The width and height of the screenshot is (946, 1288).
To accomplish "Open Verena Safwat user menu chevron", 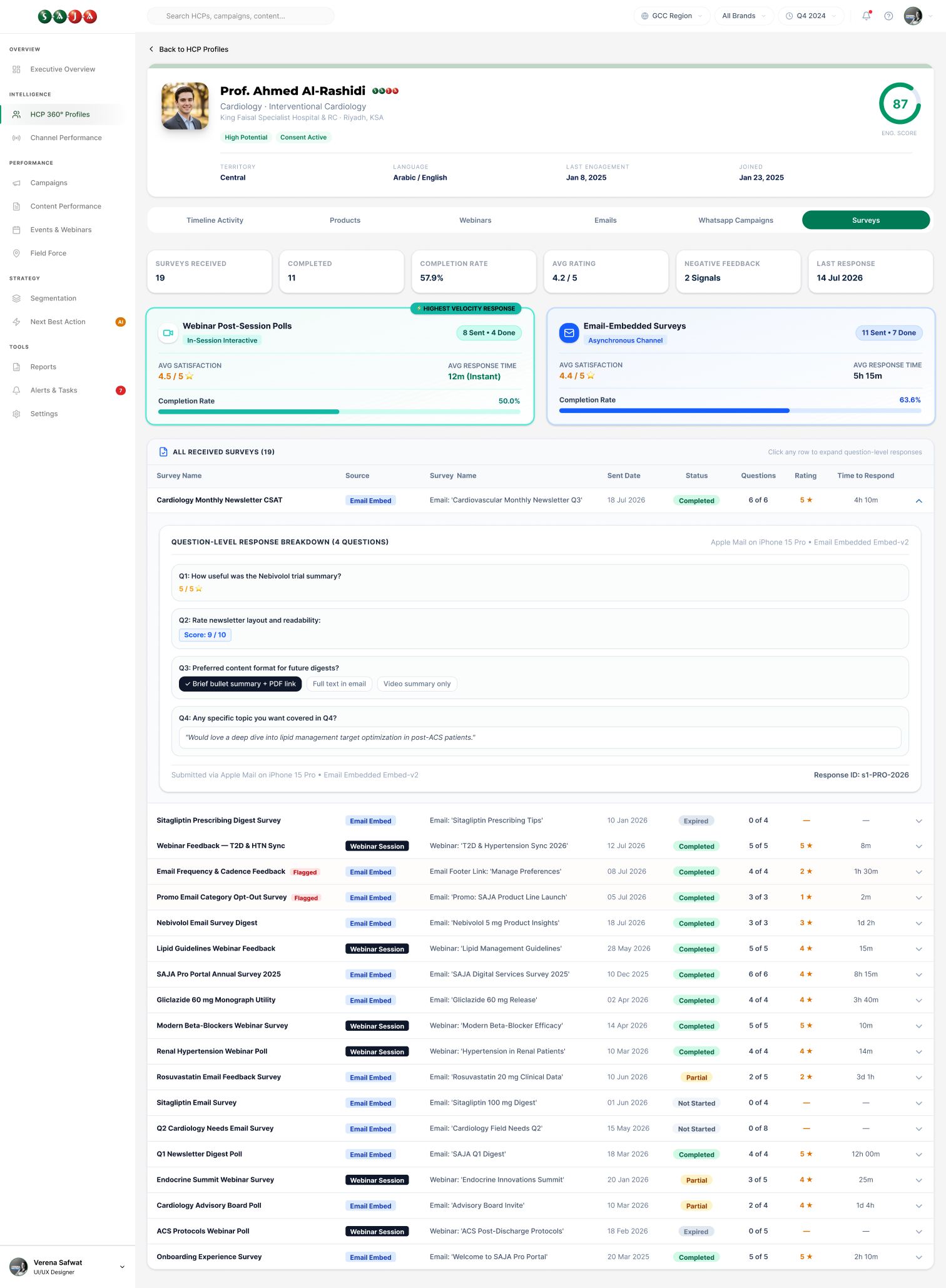I will (x=122, y=1267).
